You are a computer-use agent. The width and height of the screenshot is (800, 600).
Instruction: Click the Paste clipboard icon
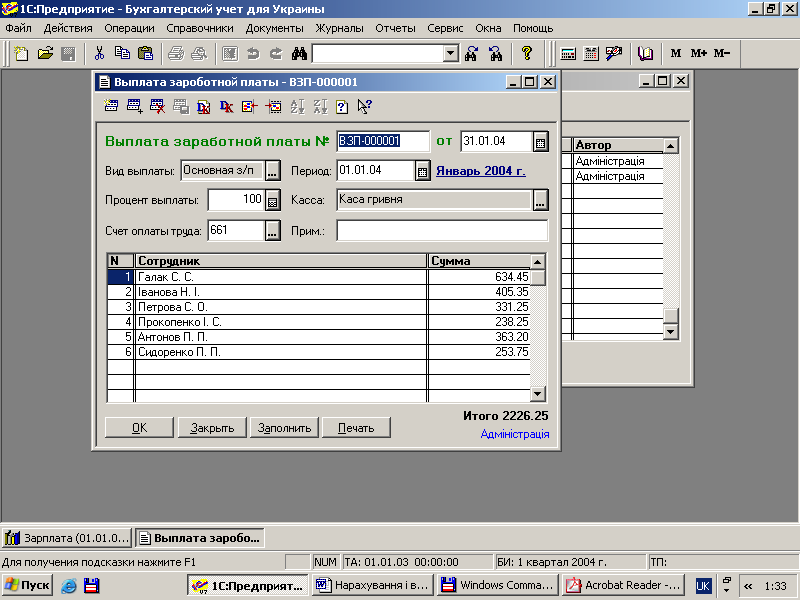[145, 53]
